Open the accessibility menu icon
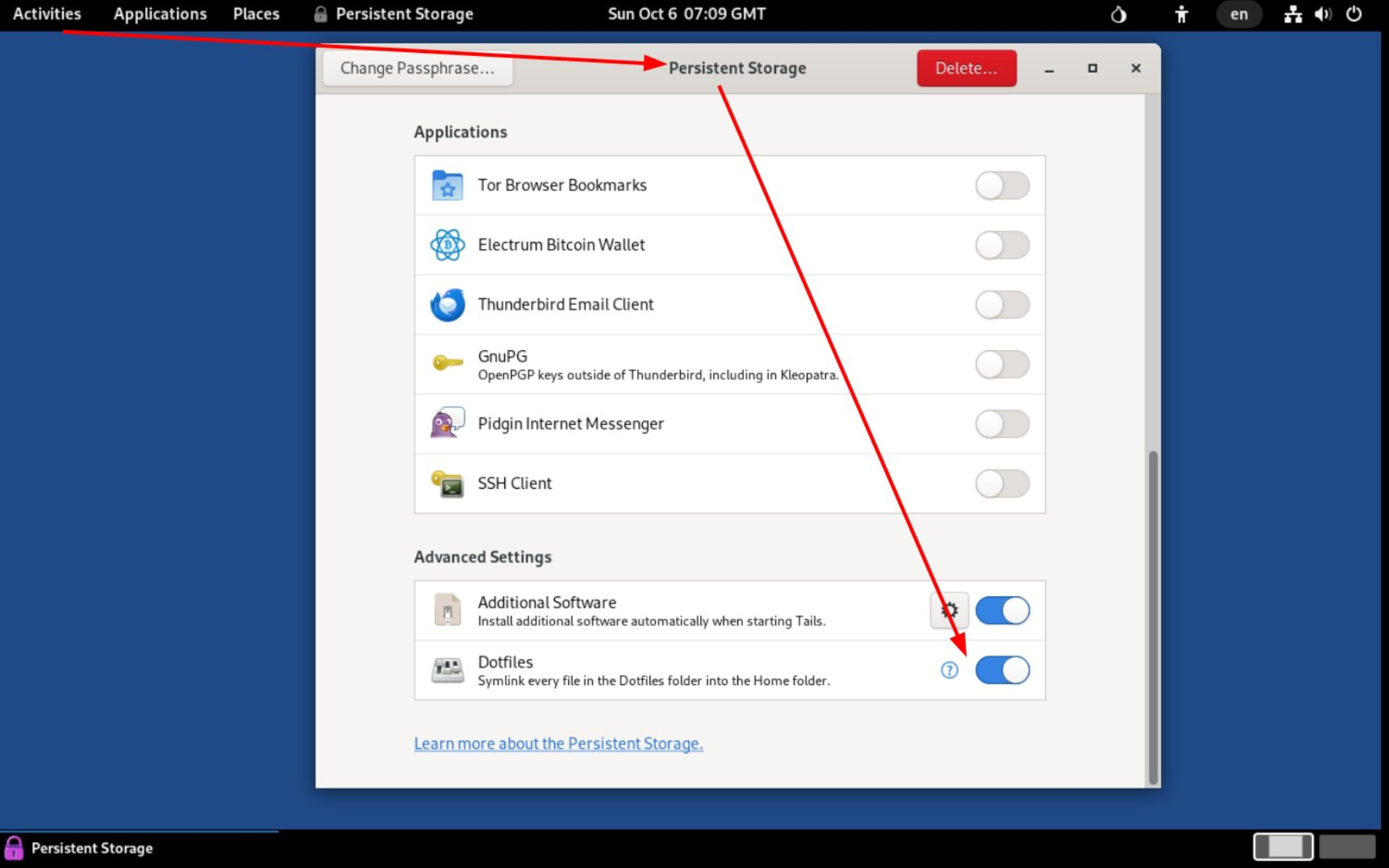Image resolution: width=1389 pixels, height=868 pixels. [x=1182, y=14]
